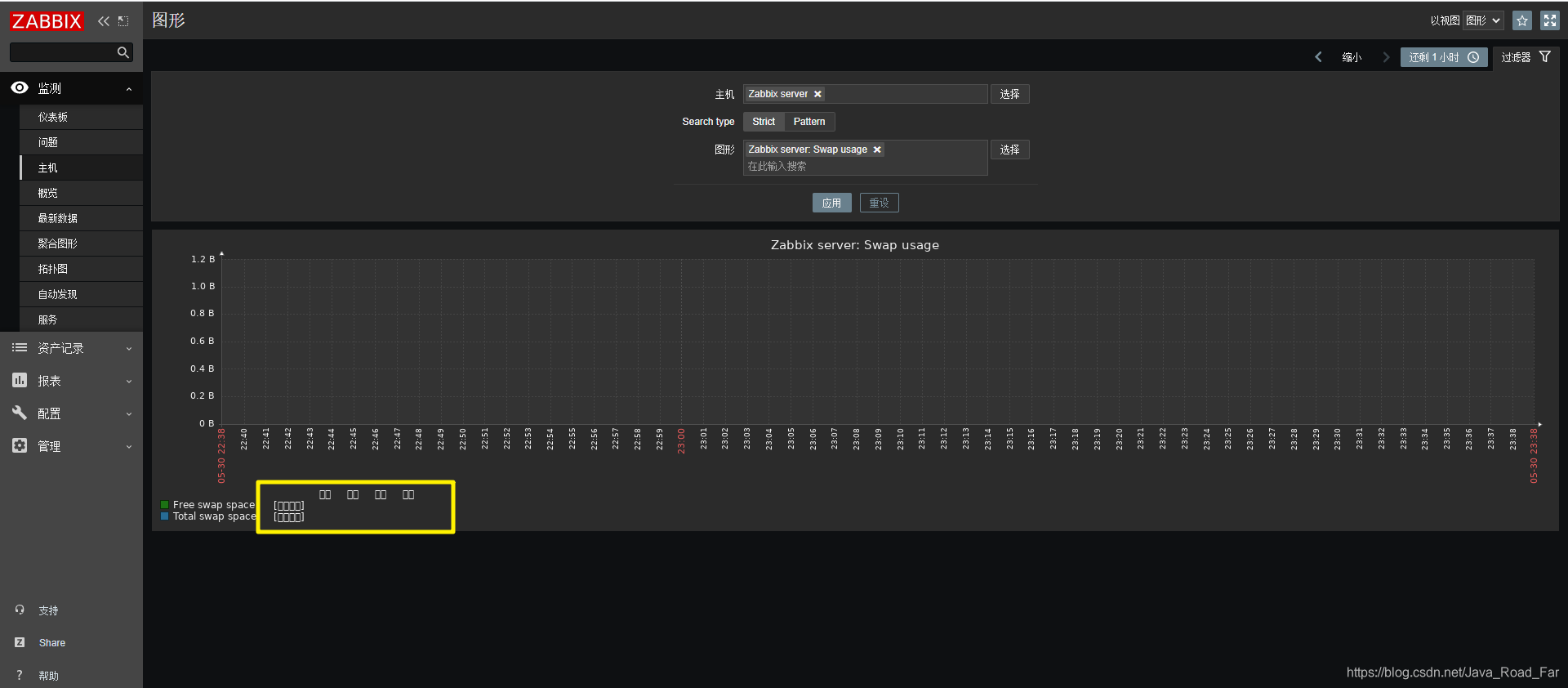
Task: Toggle fullscreen kiosk mode icon
Action: pos(1550,20)
